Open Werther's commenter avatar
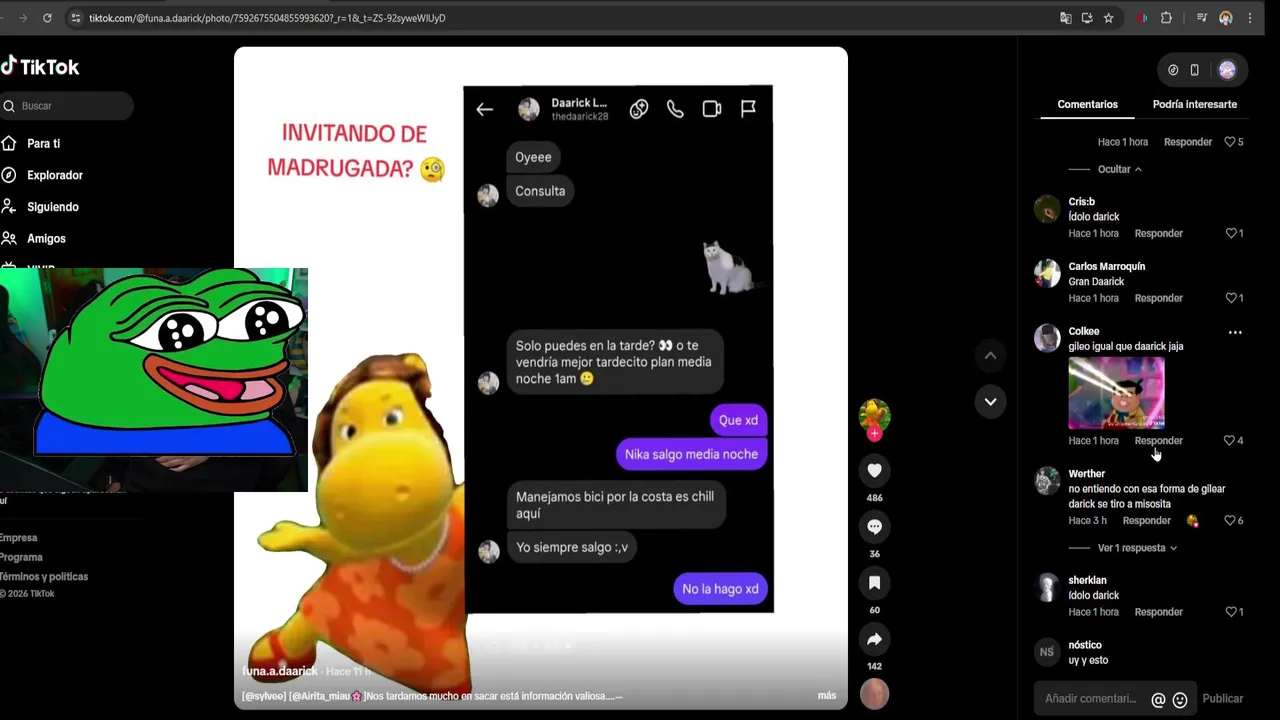 pyautogui.click(x=1047, y=481)
